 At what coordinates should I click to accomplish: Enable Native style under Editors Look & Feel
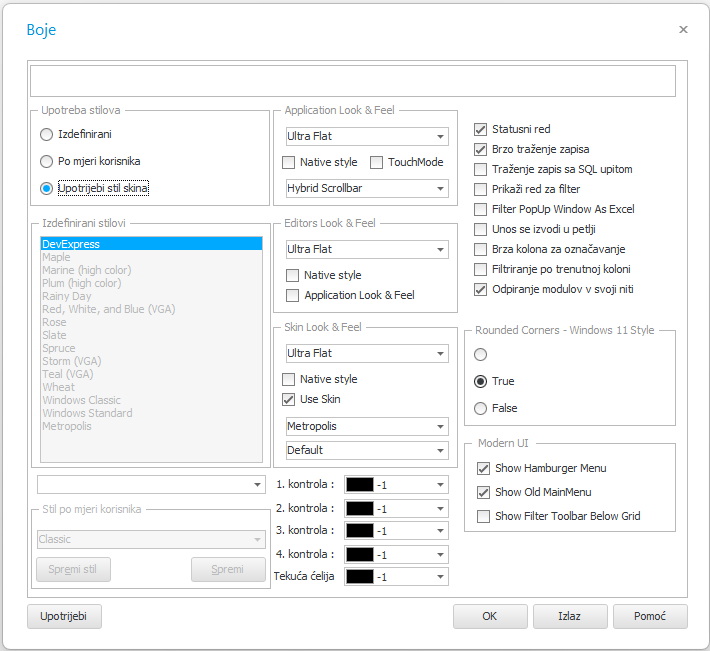click(x=293, y=275)
